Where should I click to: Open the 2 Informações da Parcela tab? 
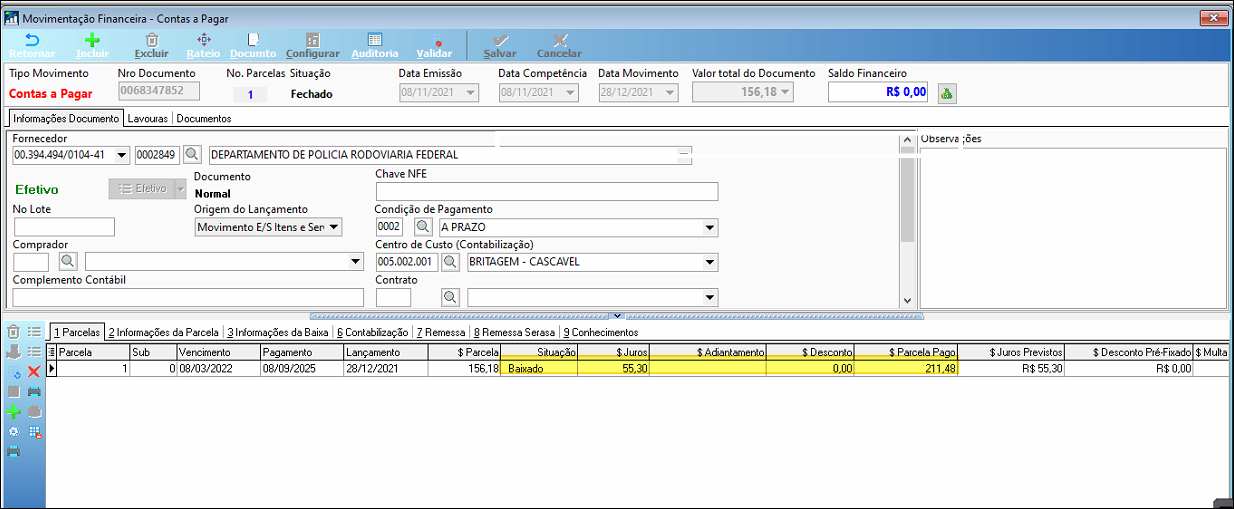click(163, 332)
